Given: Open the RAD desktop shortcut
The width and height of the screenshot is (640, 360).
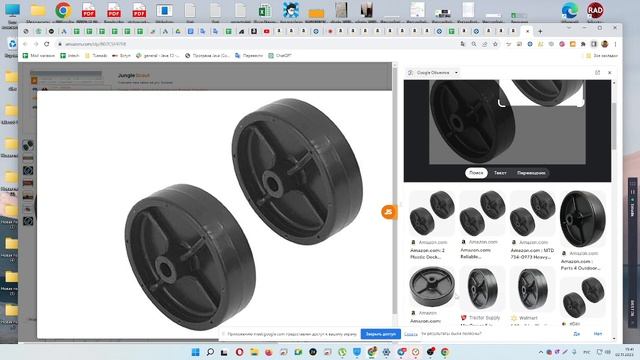Looking at the screenshot, I should pos(595,11).
